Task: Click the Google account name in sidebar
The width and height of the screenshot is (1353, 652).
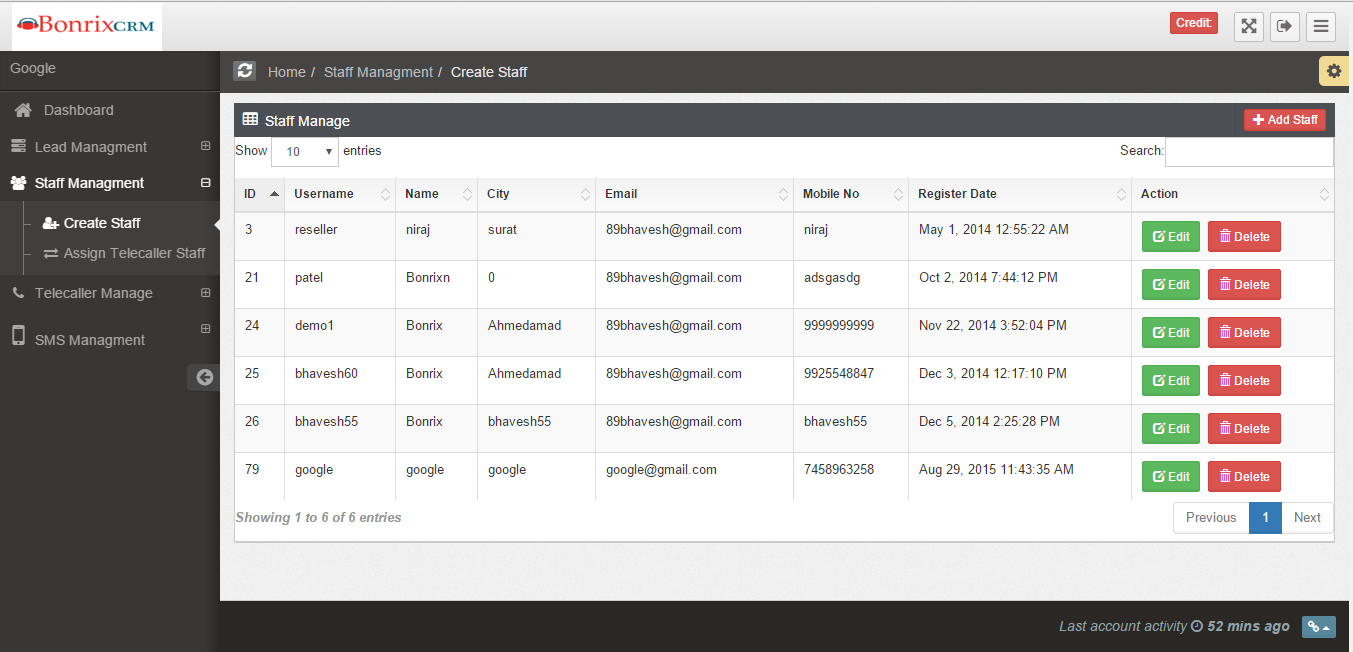Action: [x=33, y=68]
